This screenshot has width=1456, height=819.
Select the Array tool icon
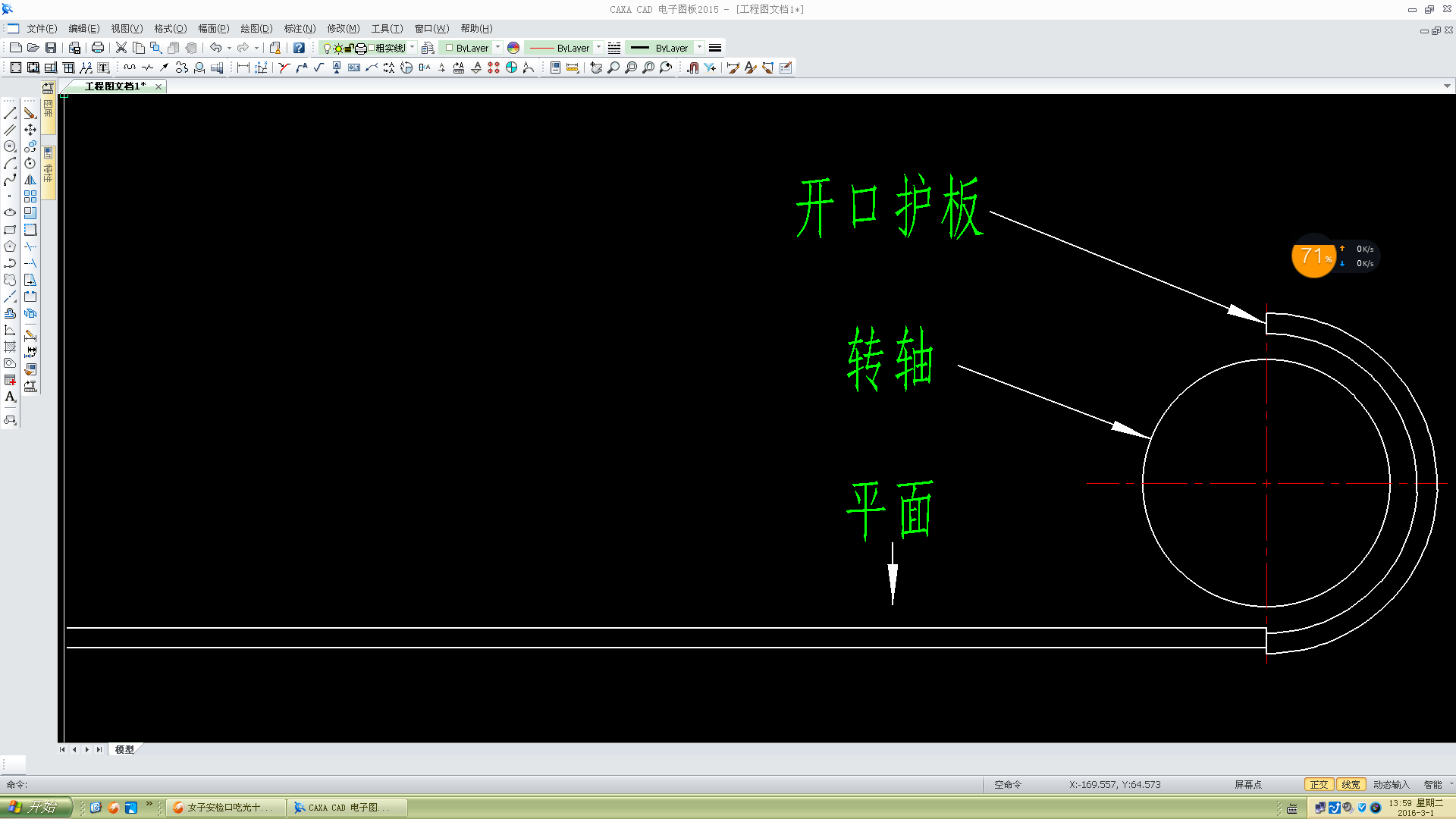point(30,196)
